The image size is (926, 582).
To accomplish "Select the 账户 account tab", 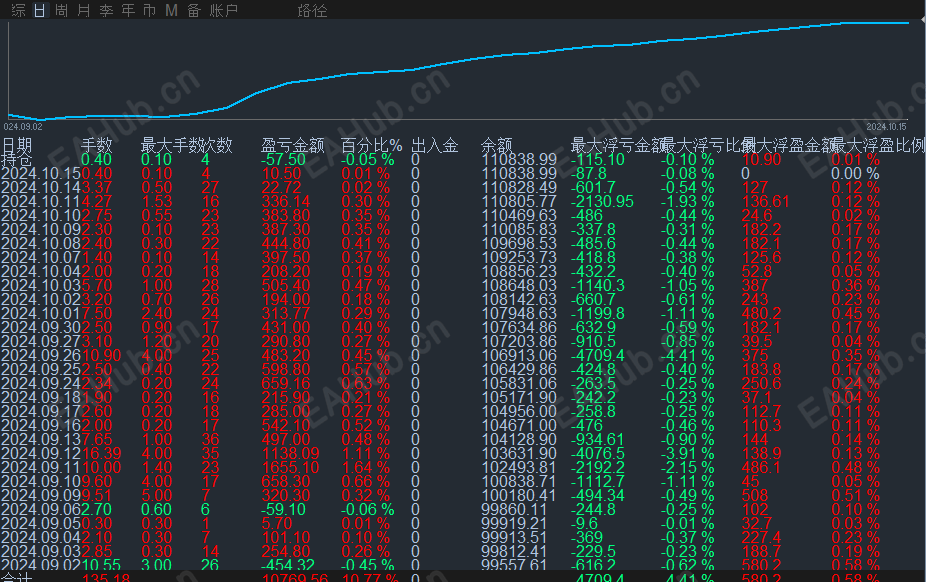I will (x=223, y=10).
